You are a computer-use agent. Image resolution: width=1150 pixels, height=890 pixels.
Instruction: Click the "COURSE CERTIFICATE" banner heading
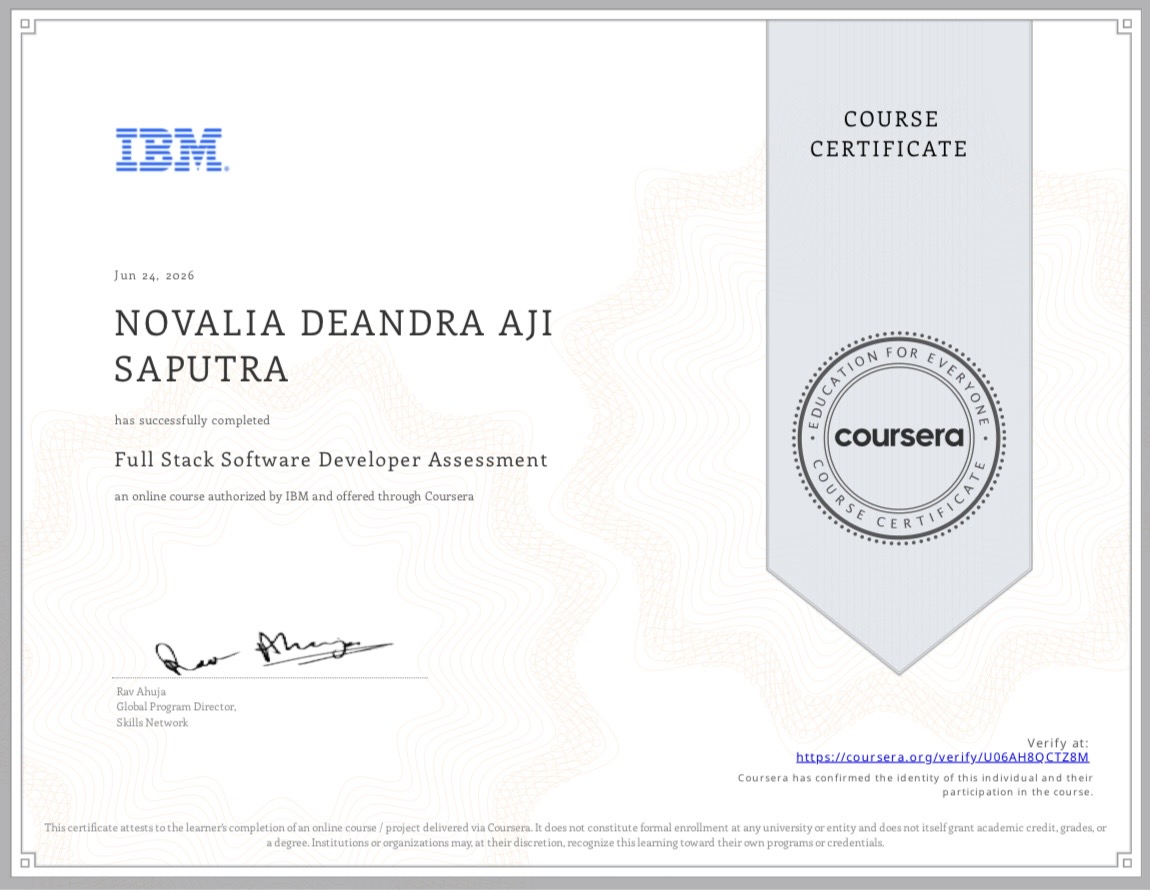point(888,134)
